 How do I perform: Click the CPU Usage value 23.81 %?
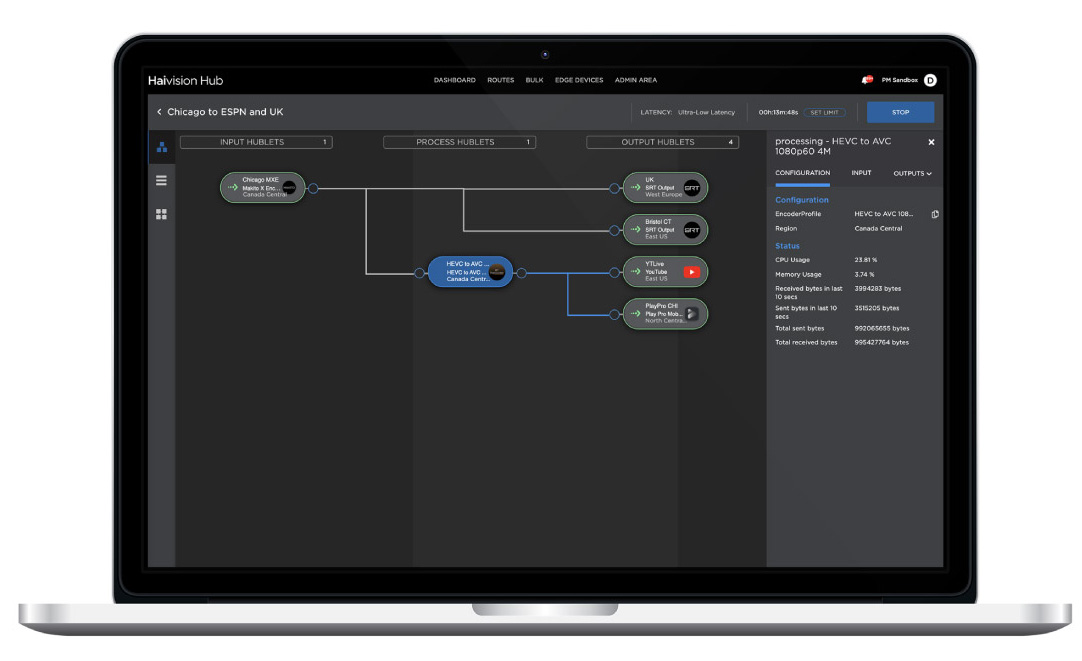point(866,260)
